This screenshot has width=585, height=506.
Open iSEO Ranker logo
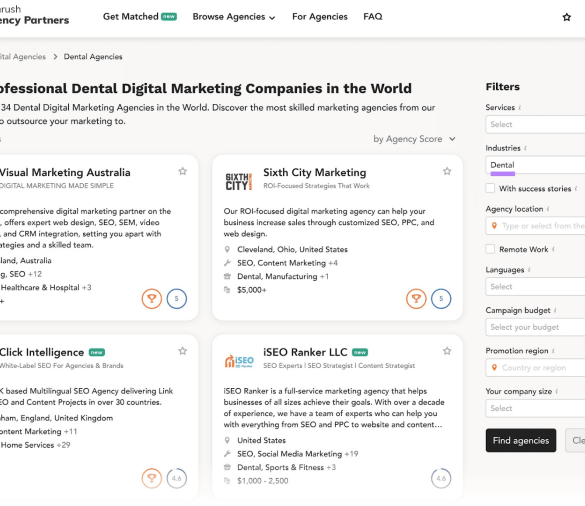tap(239, 361)
